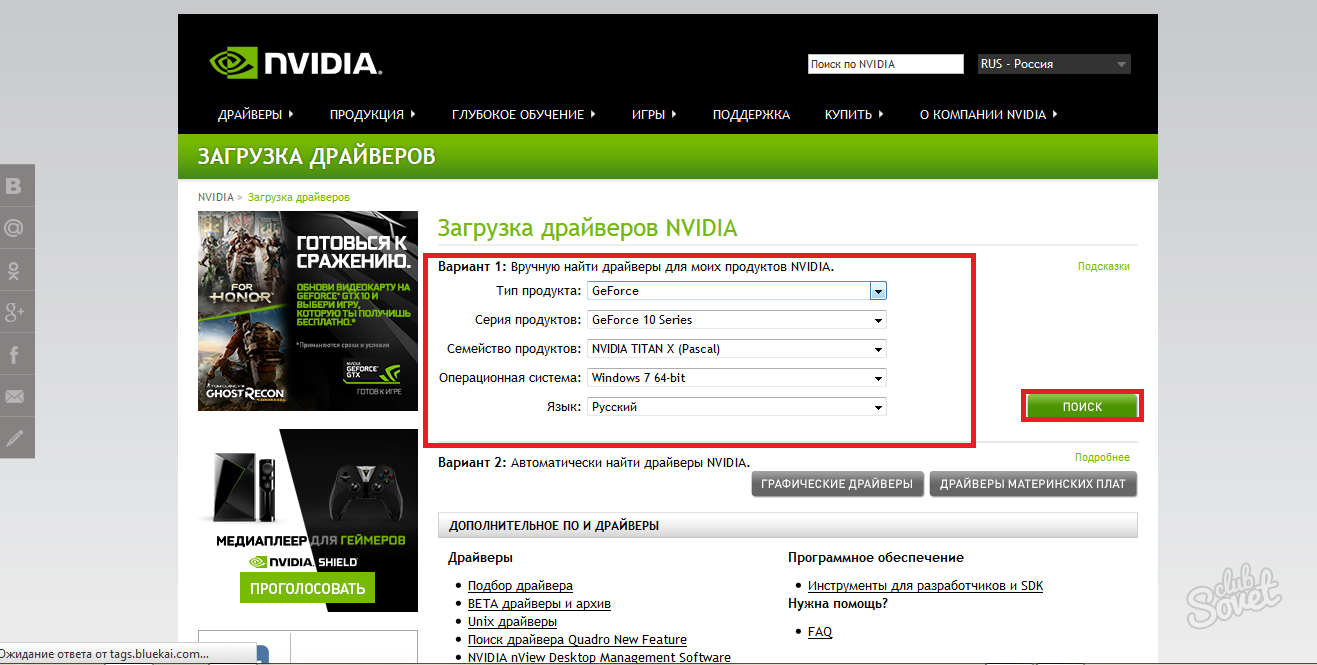This screenshot has height=665, width=1317.
Task: Open the Операционная система dropdown
Action: 737,378
